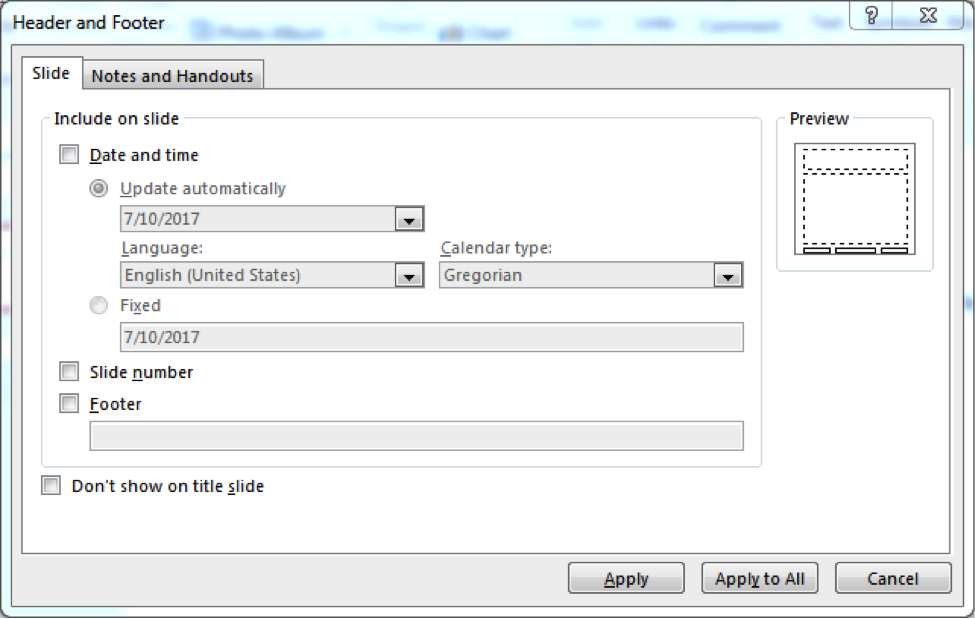Click inside the Footer text field
Screen dimensions: 975x619
(417, 436)
